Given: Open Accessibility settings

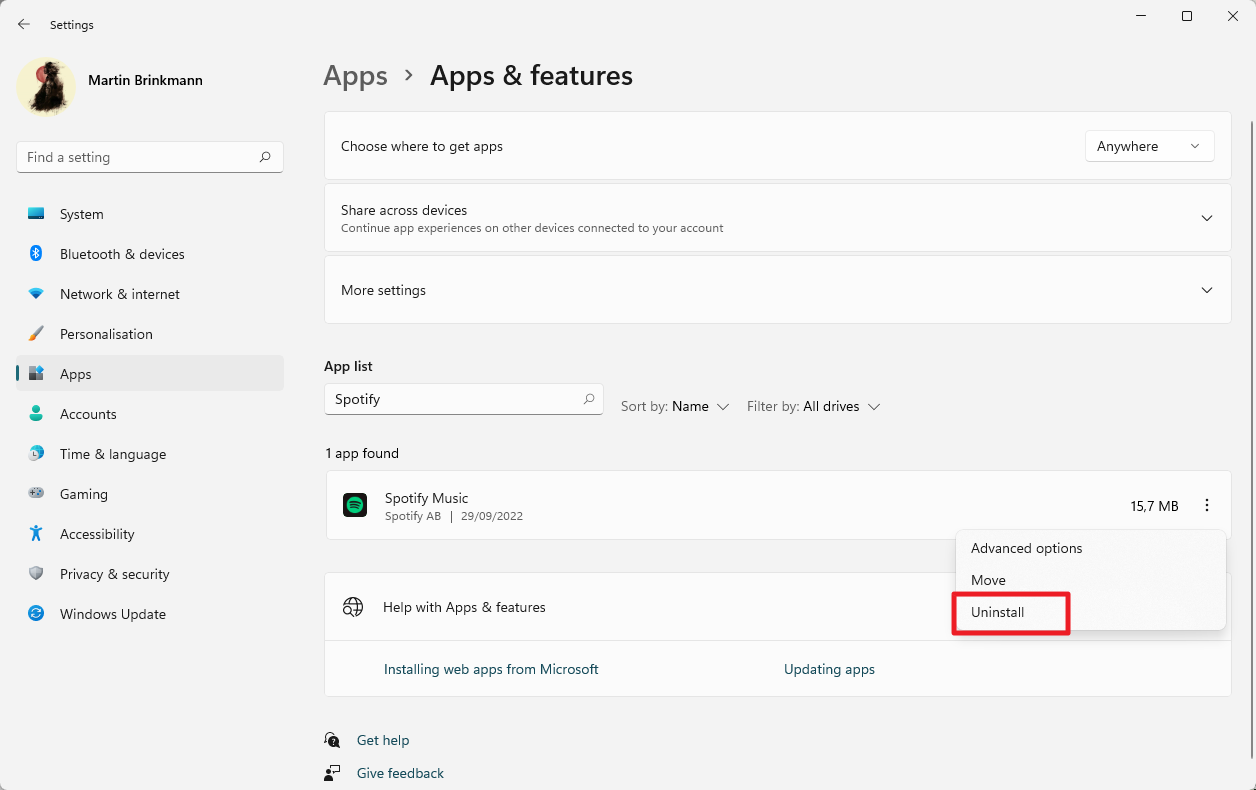Looking at the screenshot, I should pos(150,534).
